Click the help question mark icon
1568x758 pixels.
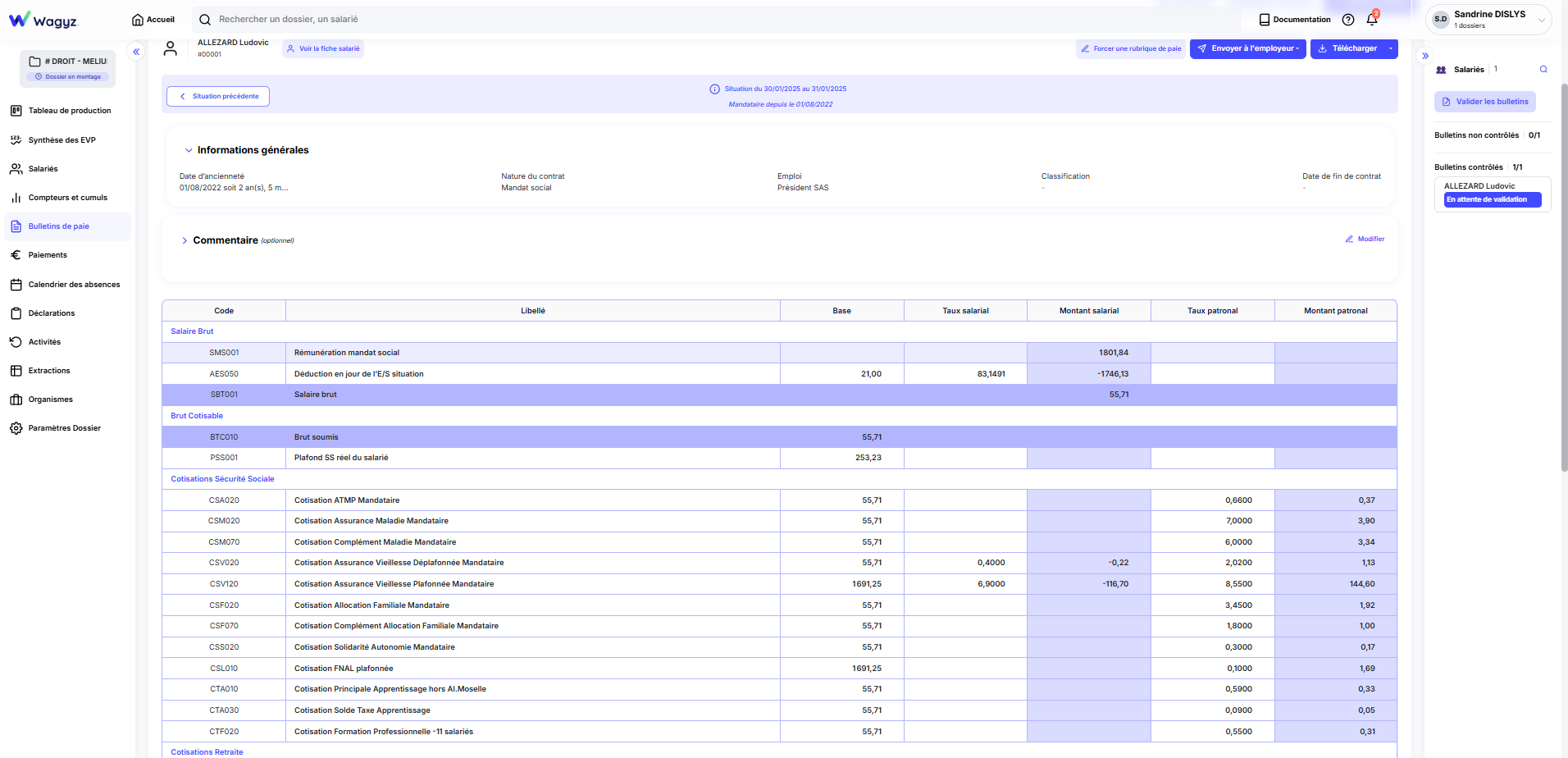tap(1348, 20)
